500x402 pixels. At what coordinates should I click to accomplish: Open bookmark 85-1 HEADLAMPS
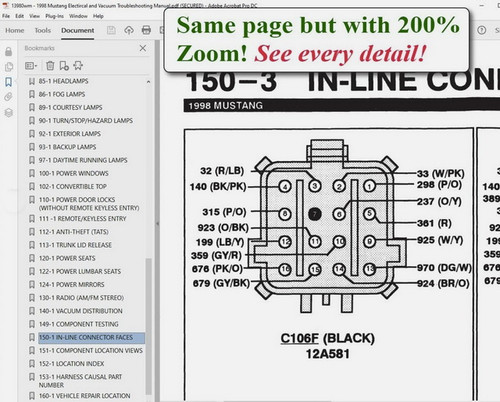click(x=63, y=81)
